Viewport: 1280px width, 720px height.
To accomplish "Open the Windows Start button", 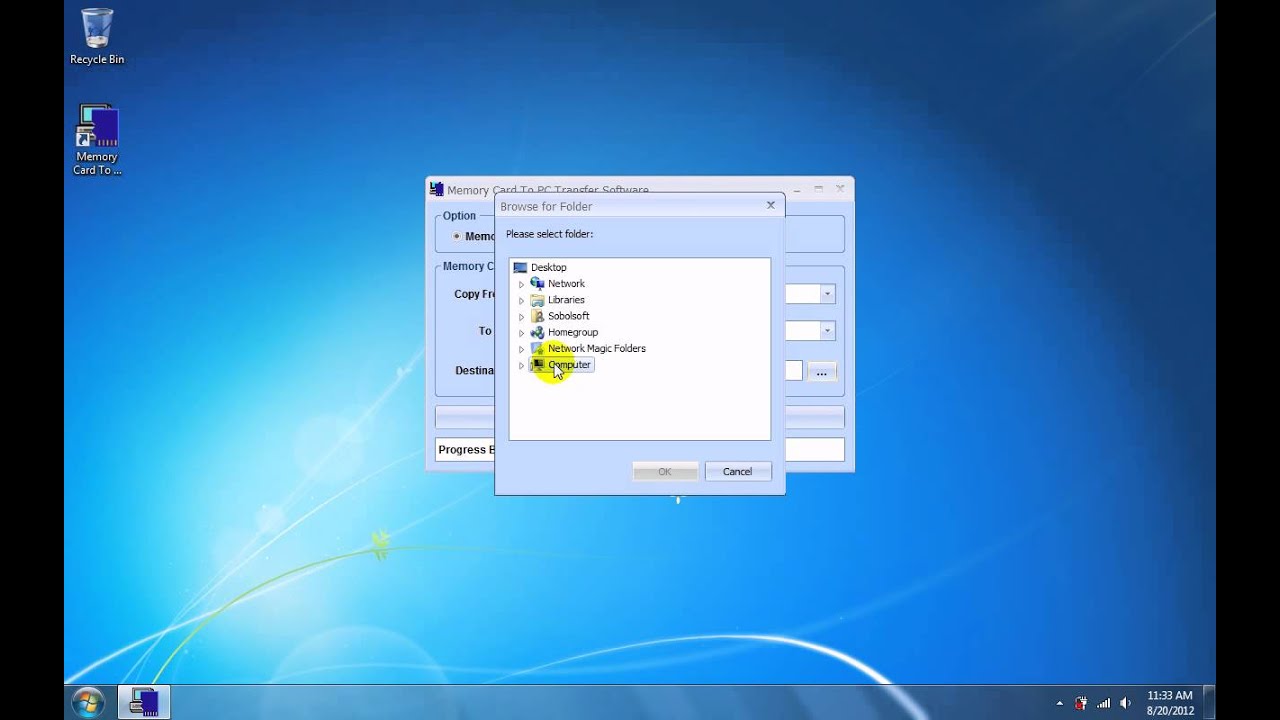I will pyautogui.click(x=88, y=702).
